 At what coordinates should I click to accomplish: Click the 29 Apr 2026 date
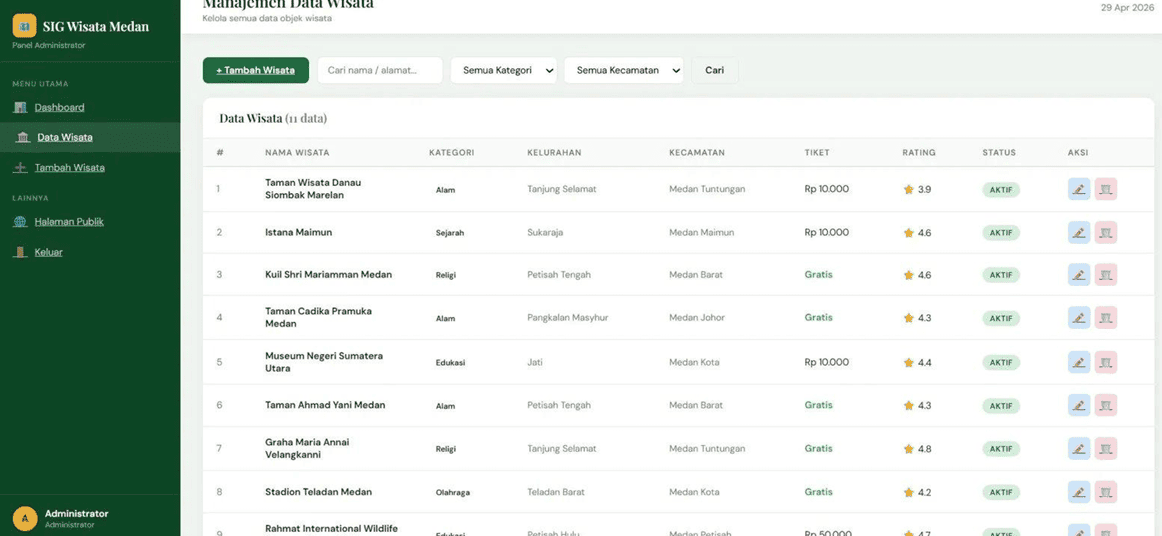pyautogui.click(x=1127, y=7)
